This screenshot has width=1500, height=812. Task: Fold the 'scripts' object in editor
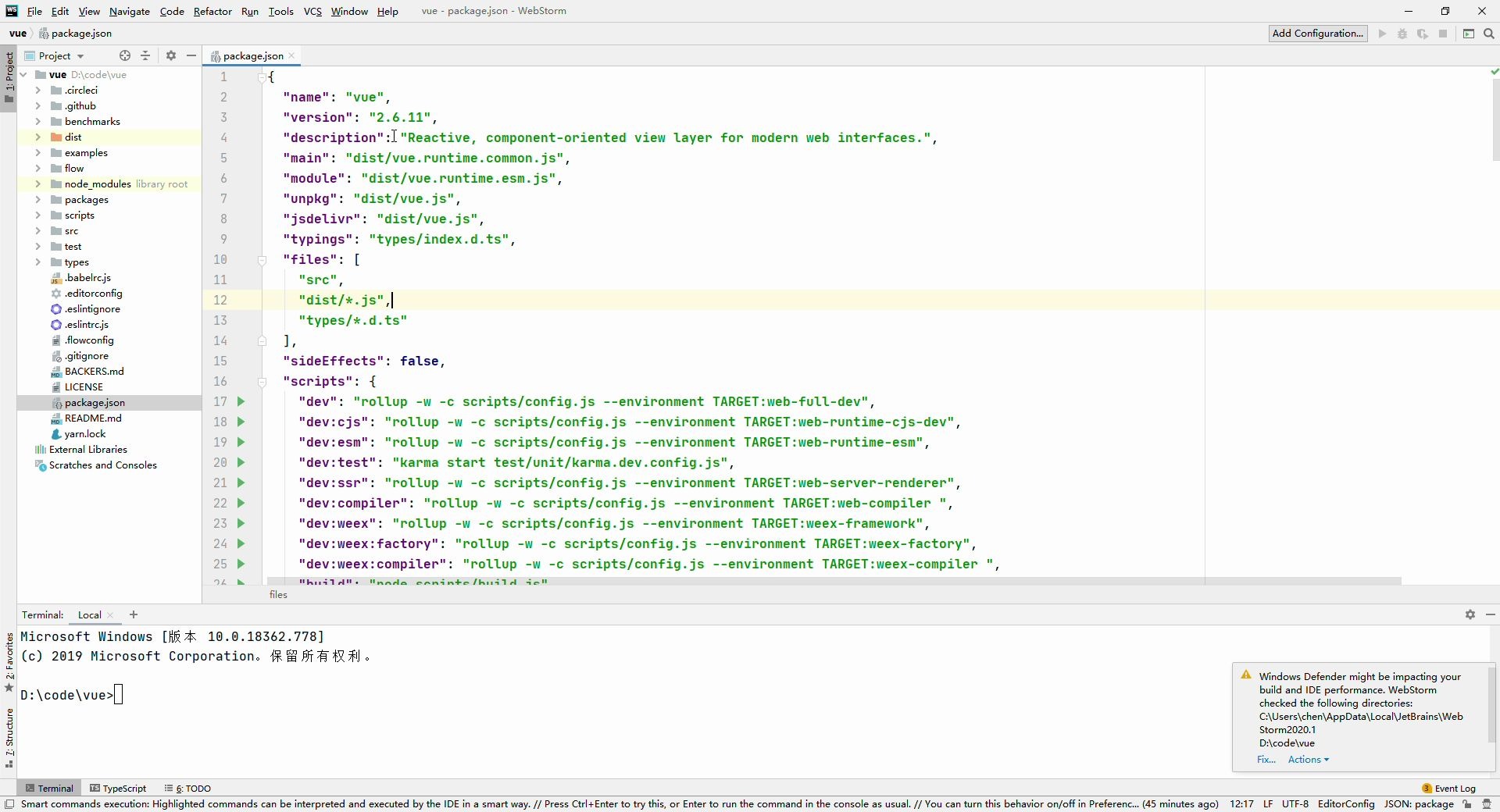[262, 382]
